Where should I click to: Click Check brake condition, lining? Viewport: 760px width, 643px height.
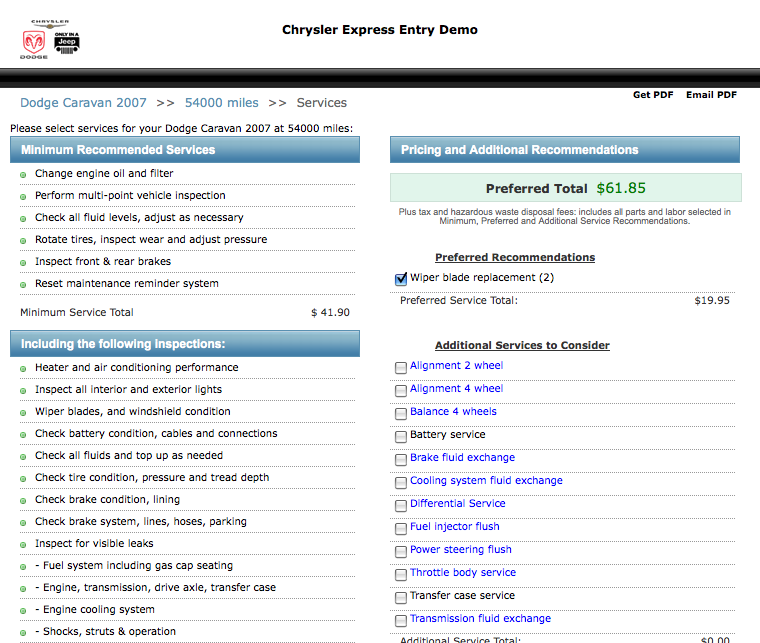107,500
